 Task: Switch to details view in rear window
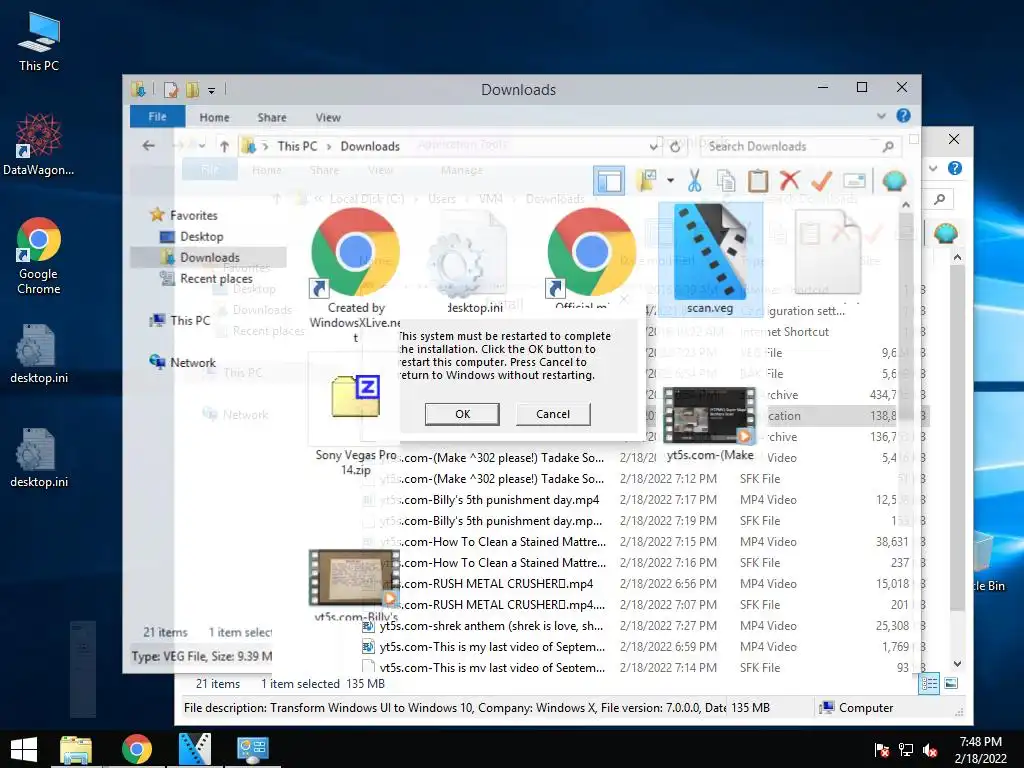pyautogui.click(x=929, y=684)
